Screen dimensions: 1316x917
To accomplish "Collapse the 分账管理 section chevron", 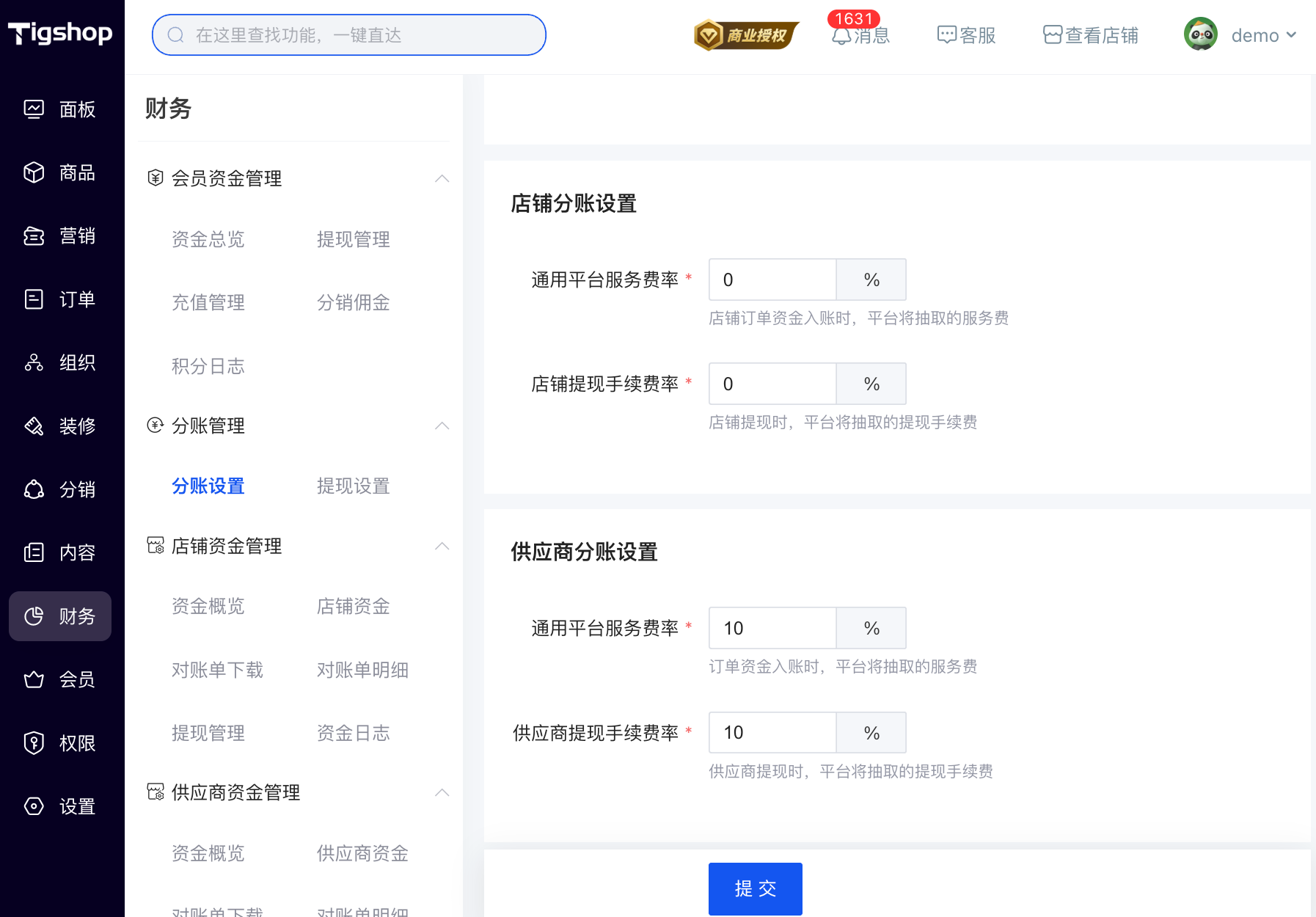I will [442, 425].
